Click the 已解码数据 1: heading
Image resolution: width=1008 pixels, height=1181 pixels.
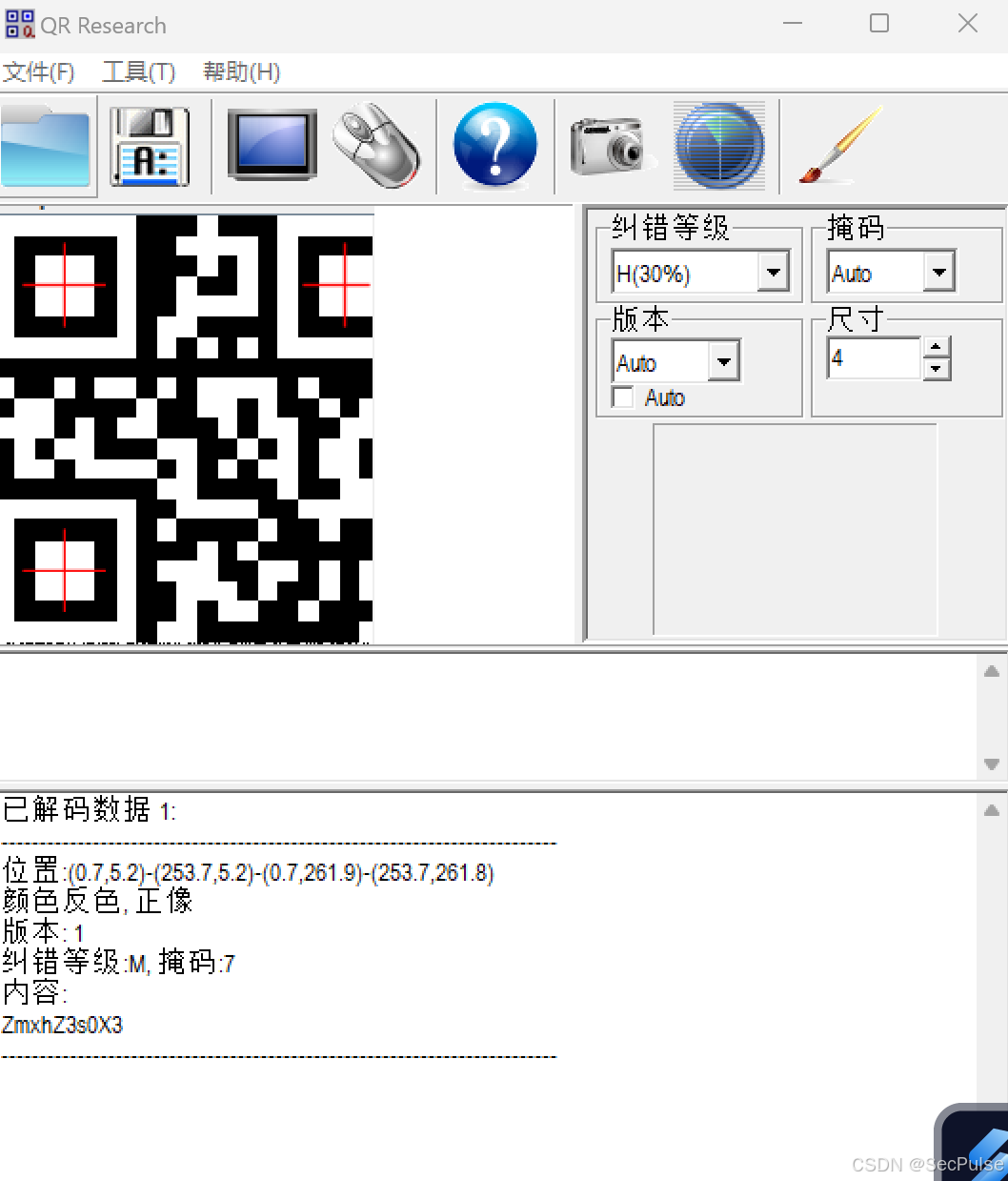tap(90, 809)
